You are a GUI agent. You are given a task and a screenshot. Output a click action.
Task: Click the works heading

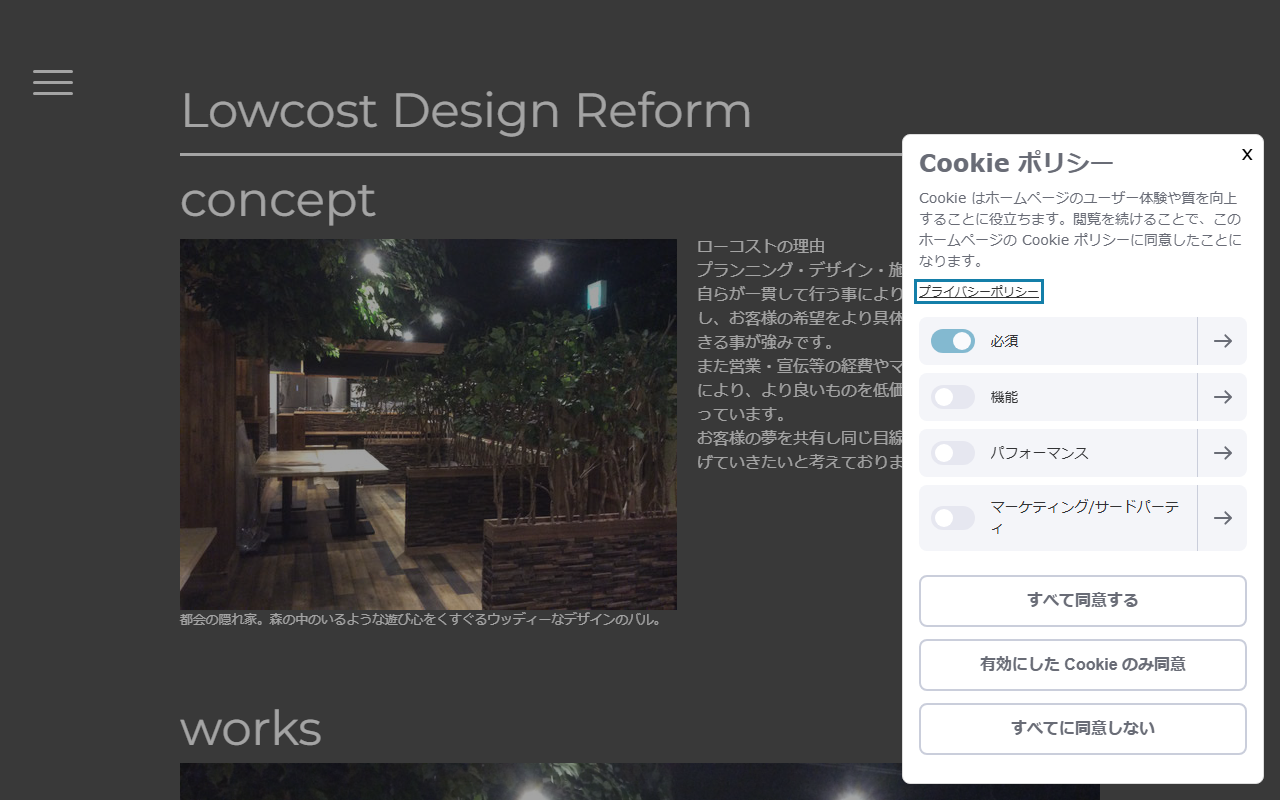click(x=251, y=728)
